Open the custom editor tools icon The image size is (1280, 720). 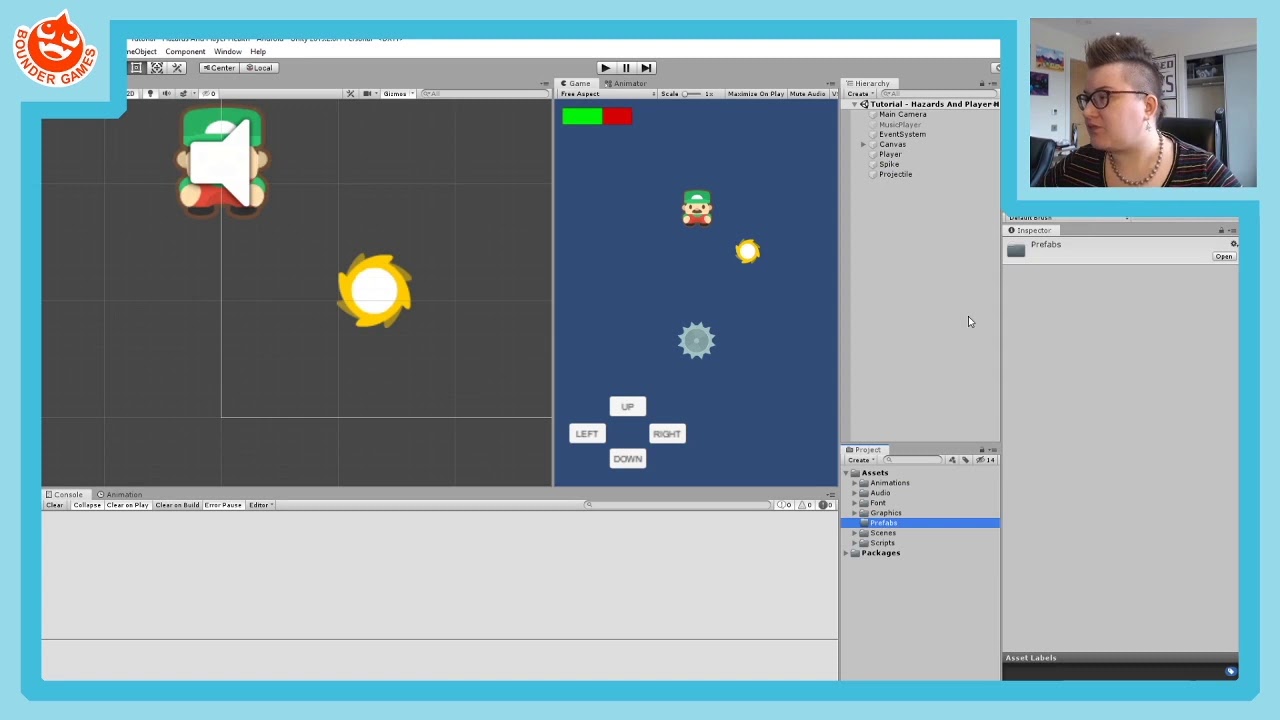pyautogui.click(x=177, y=67)
